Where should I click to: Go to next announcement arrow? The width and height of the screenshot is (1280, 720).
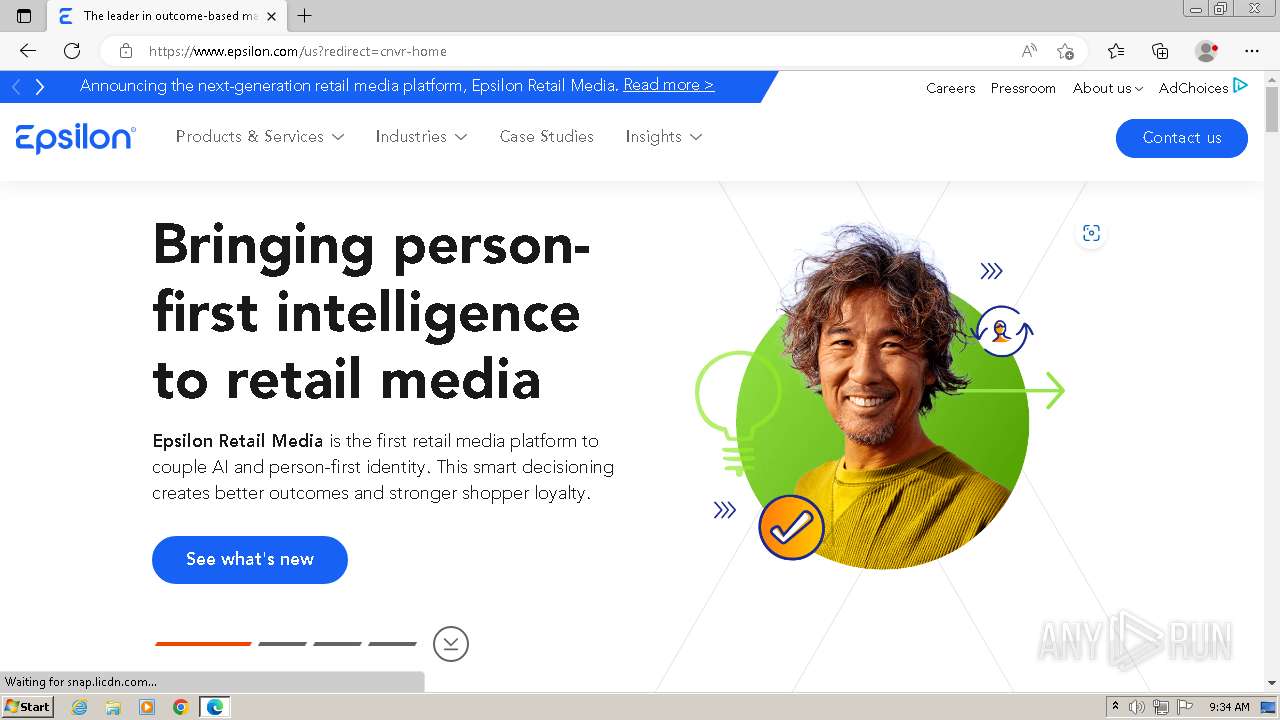click(x=40, y=87)
